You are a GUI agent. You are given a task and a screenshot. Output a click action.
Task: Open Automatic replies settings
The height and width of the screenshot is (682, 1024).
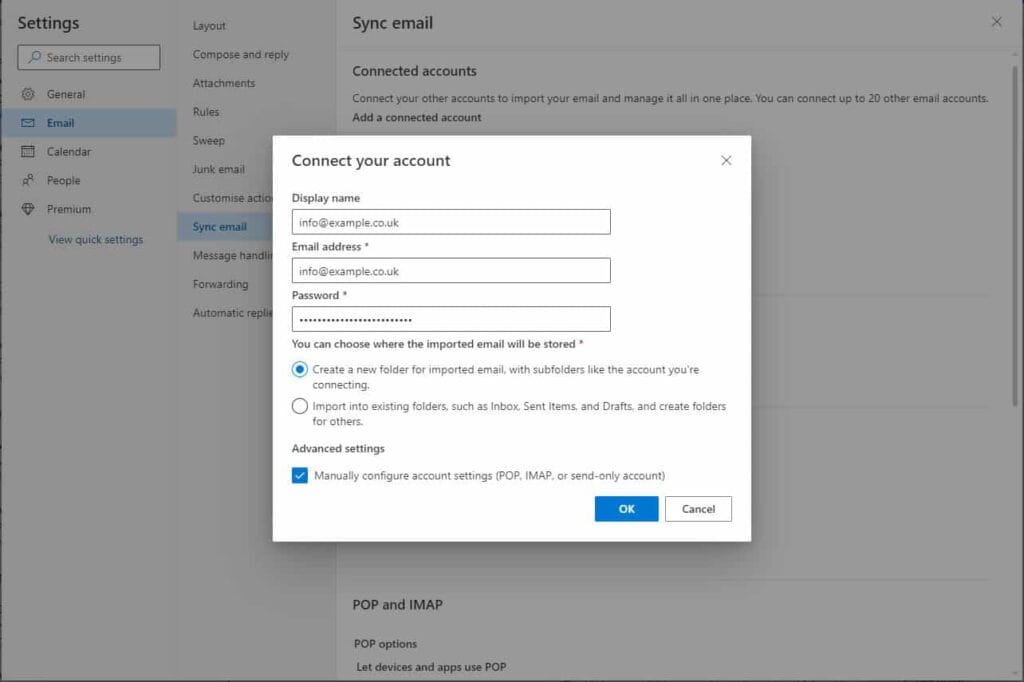tap(232, 313)
